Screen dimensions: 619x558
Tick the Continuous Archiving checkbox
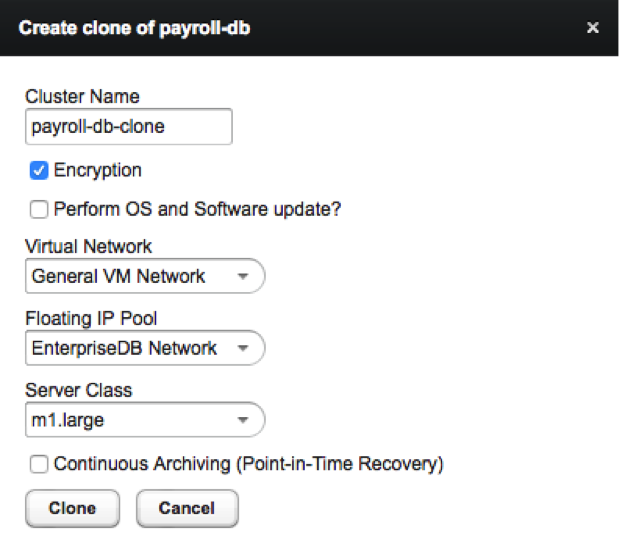[x=40, y=464]
